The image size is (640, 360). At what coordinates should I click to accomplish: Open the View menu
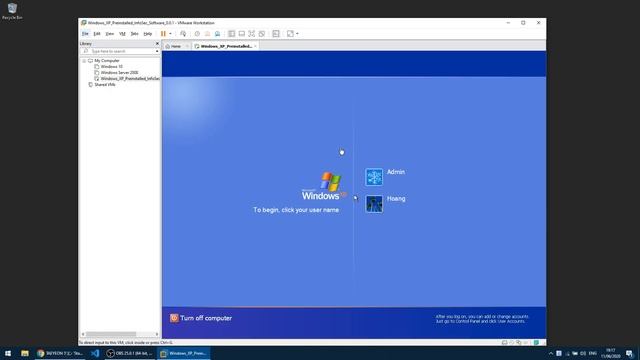[110, 34]
